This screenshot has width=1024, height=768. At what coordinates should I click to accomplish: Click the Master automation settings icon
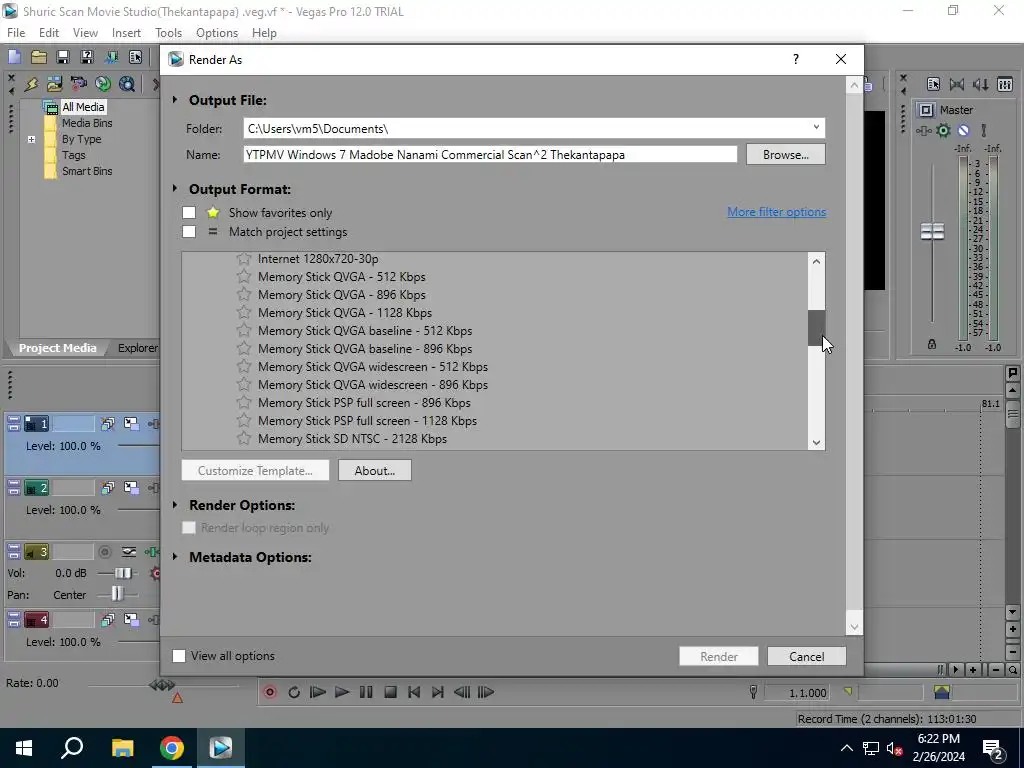click(923, 131)
